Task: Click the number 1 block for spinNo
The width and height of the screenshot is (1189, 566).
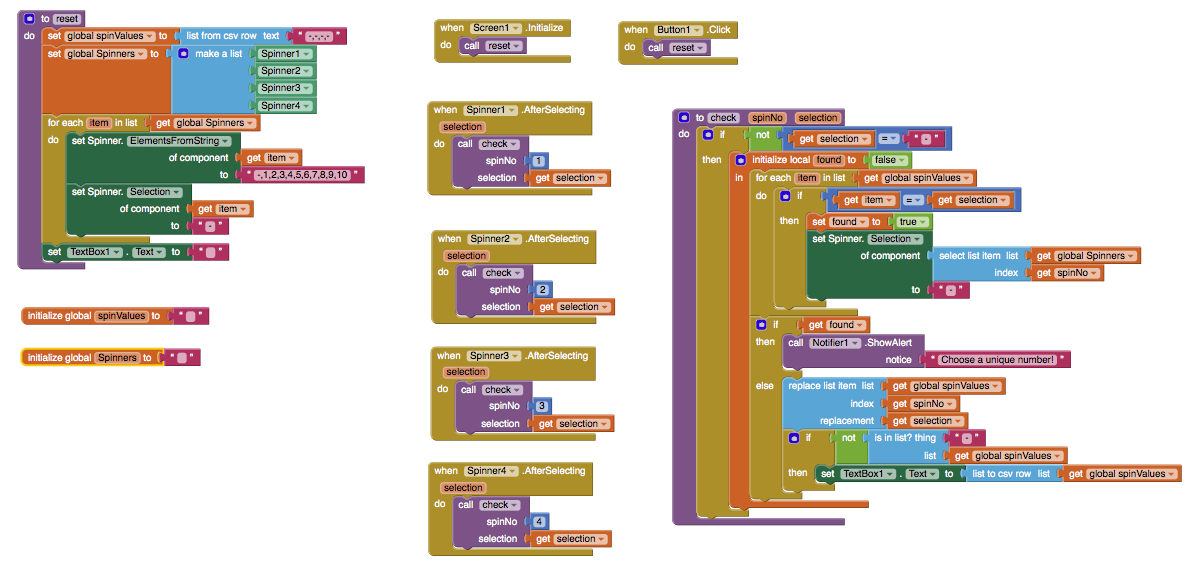Action: [x=537, y=161]
